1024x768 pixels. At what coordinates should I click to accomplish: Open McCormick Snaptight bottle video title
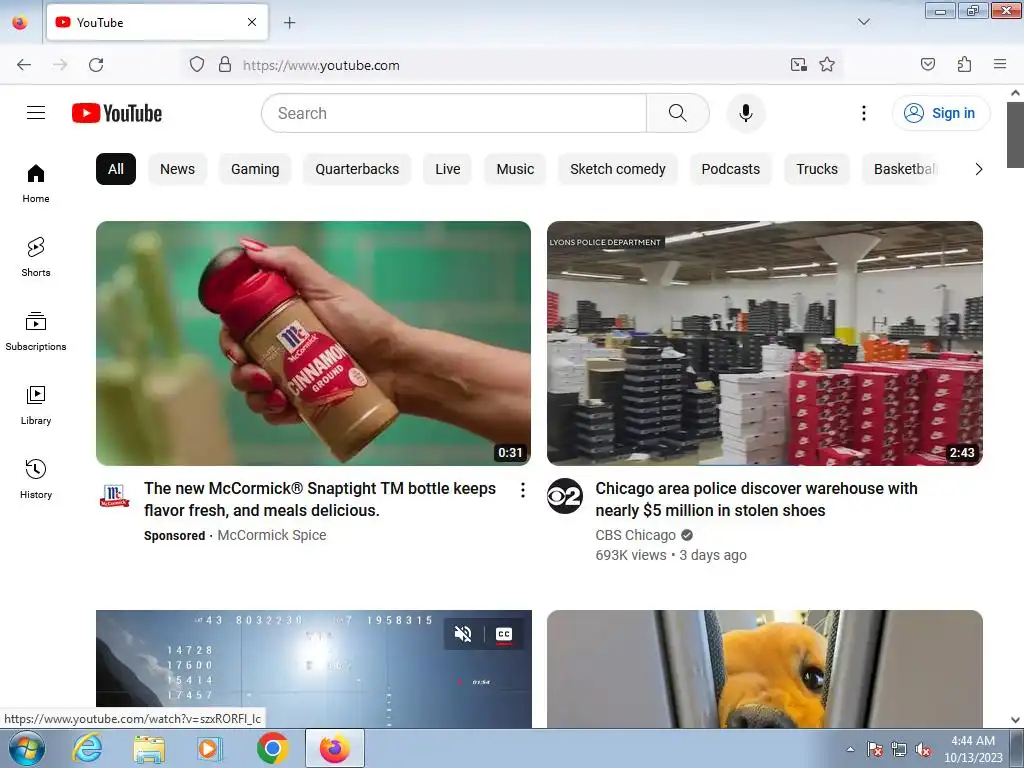point(320,500)
